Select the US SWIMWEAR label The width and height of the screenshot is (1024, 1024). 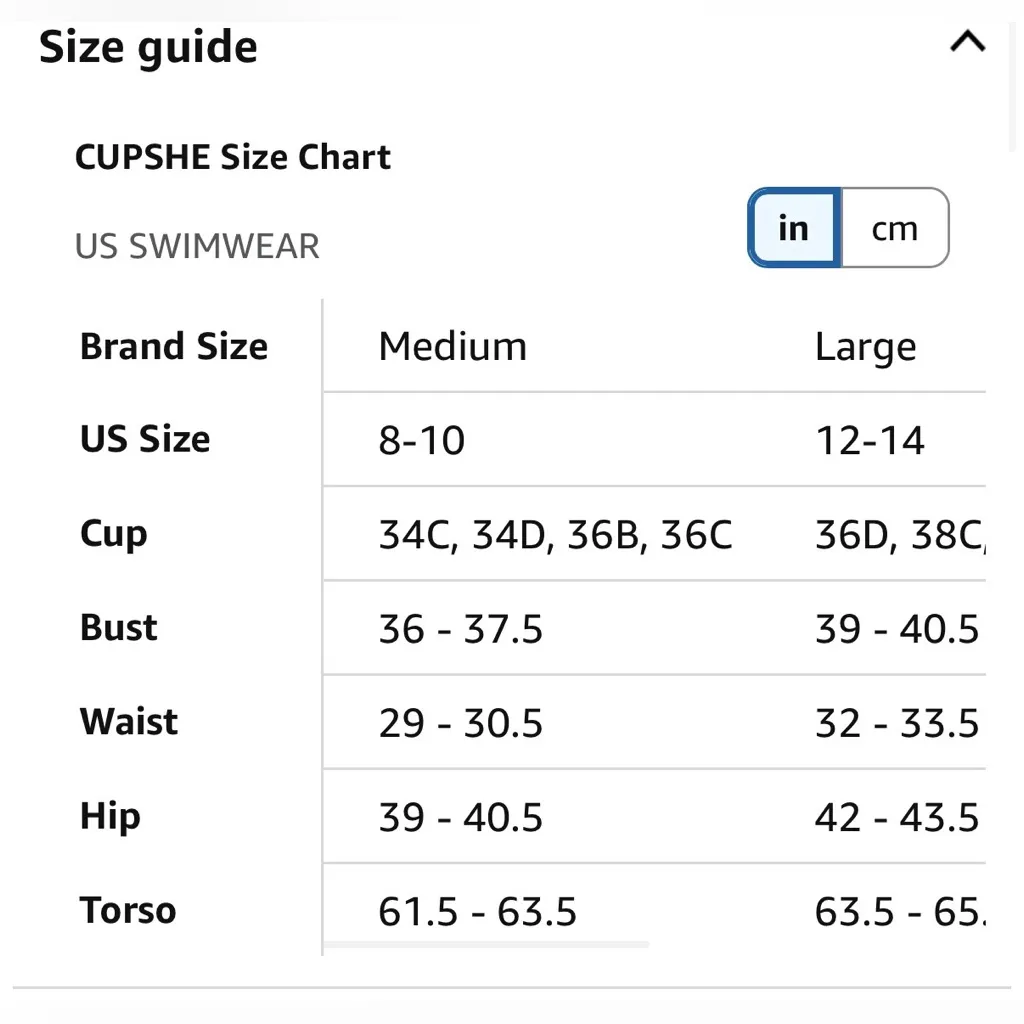[197, 246]
